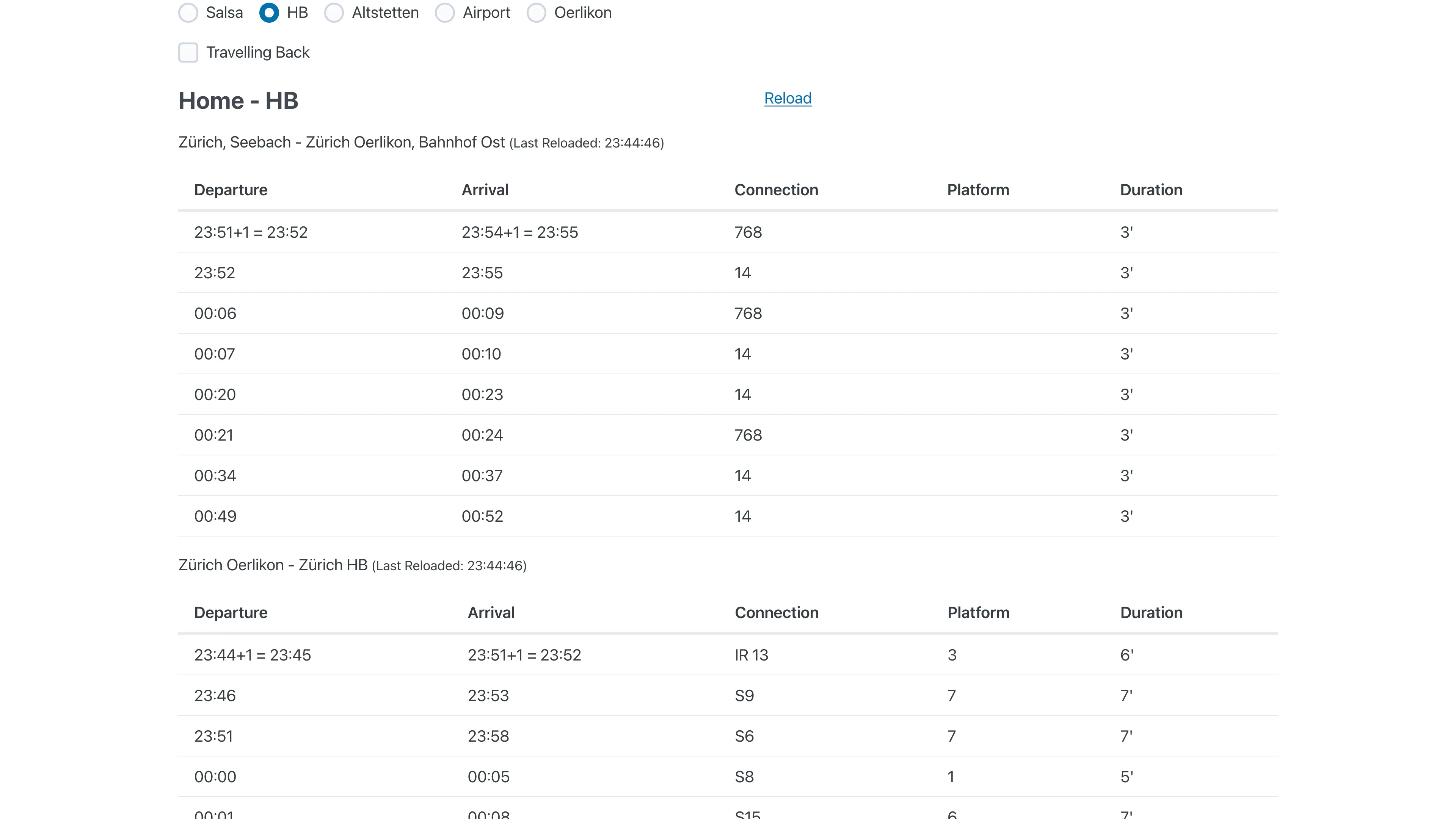Pick the Airport radio button

[x=445, y=13]
